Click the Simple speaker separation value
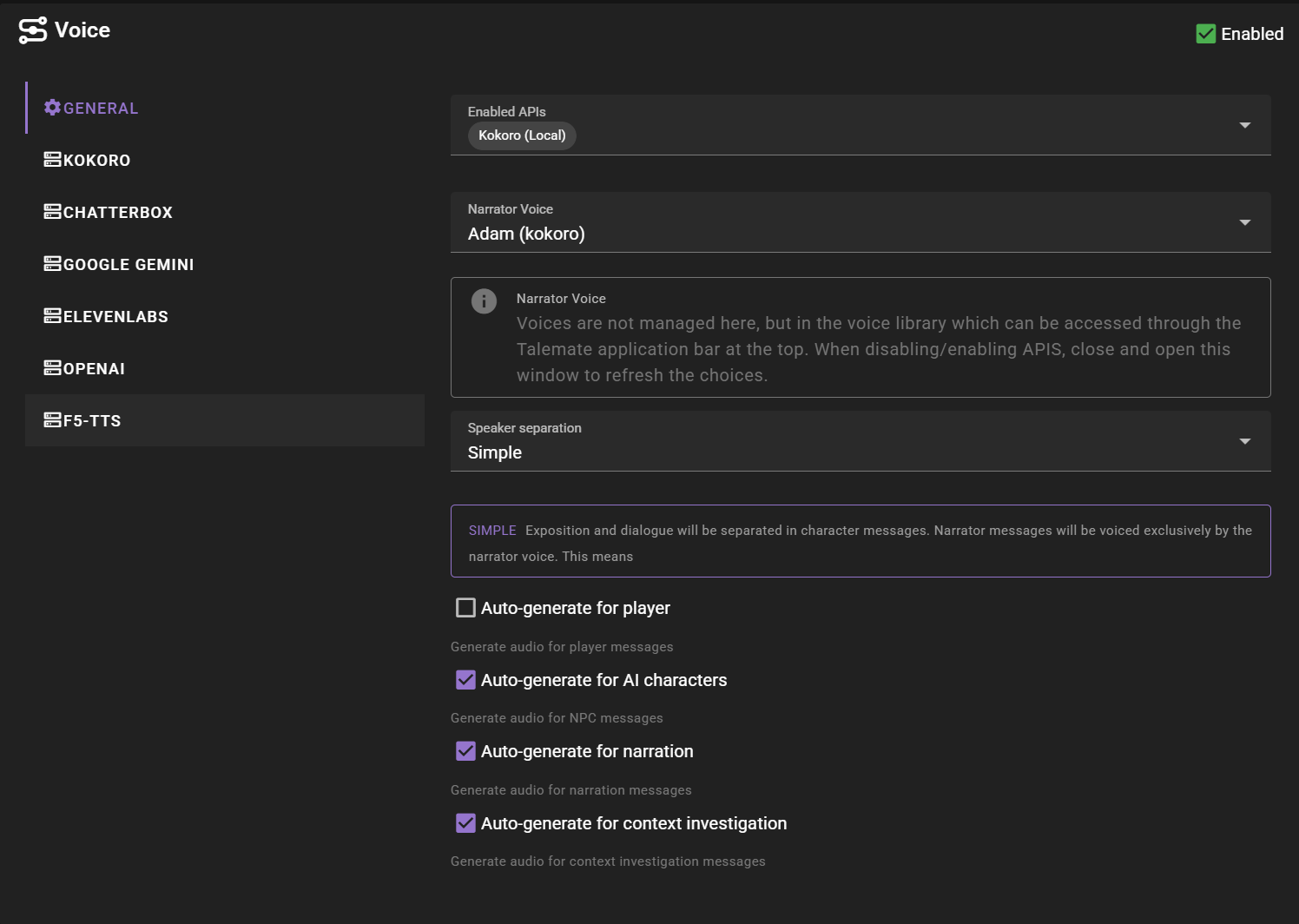This screenshot has height=924, width=1299. tap(495, 452)
